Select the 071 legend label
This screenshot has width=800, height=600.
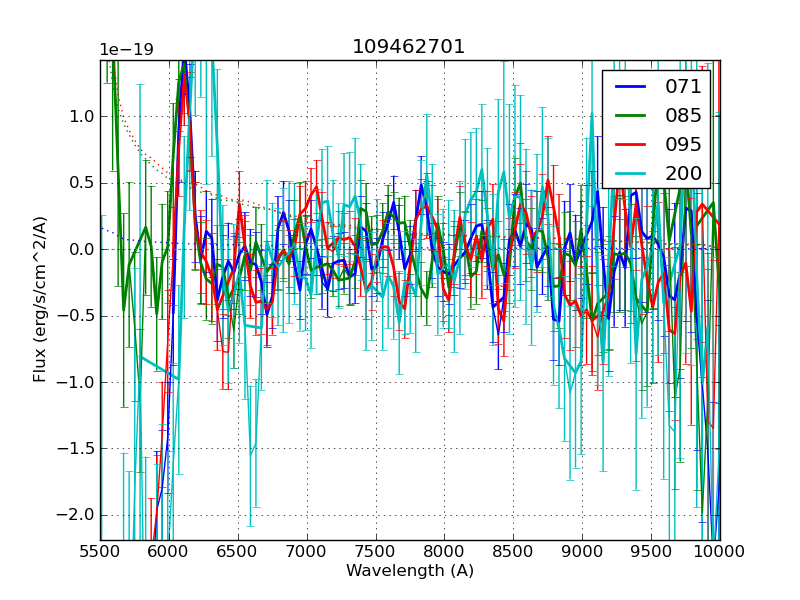point(683,87)
